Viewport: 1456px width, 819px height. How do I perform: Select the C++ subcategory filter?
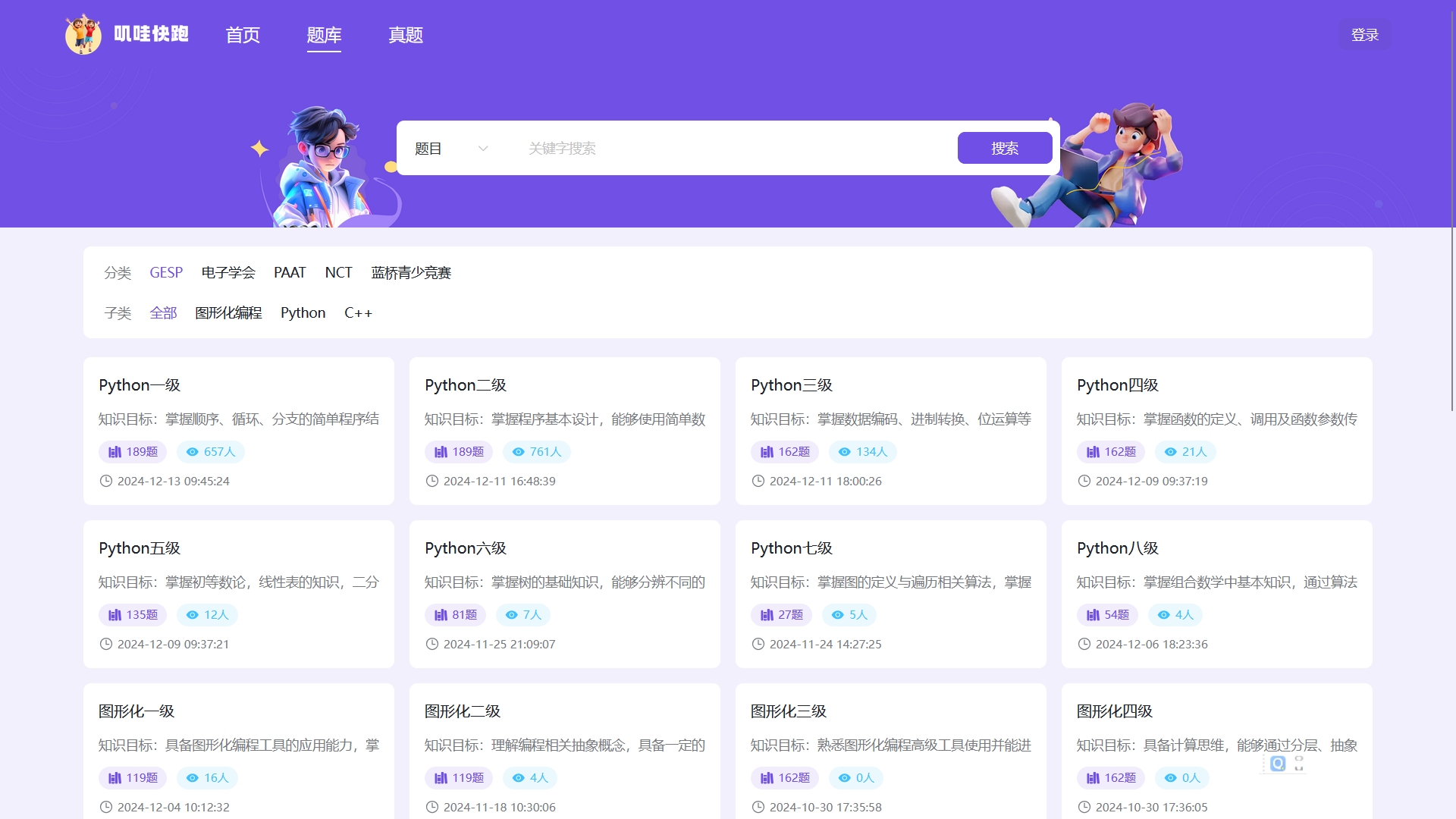(x=358, y=312)
